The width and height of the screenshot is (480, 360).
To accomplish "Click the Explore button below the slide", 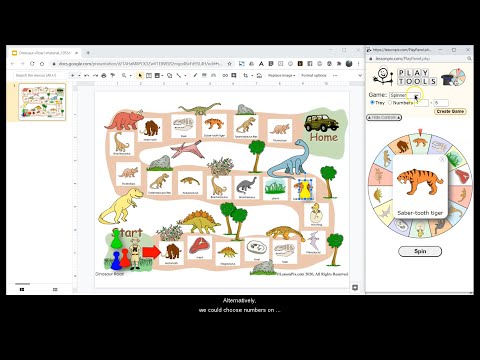I will pyautogui.click(x=355, y=287).
